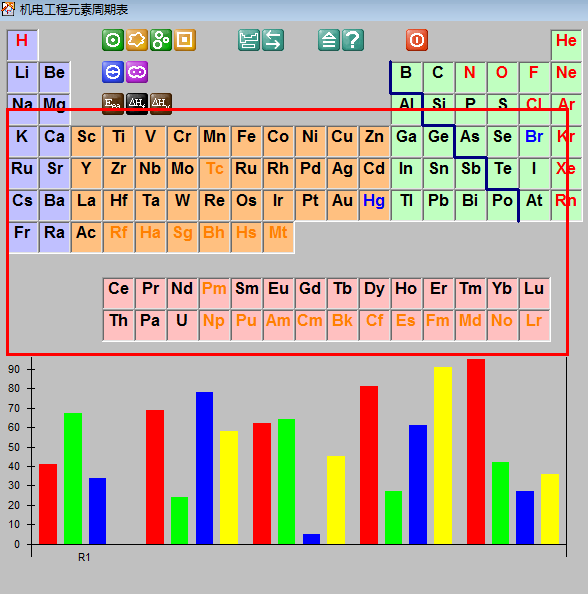Select the Zn element cell
The image size is (588, 594).
tap(374, 141)
